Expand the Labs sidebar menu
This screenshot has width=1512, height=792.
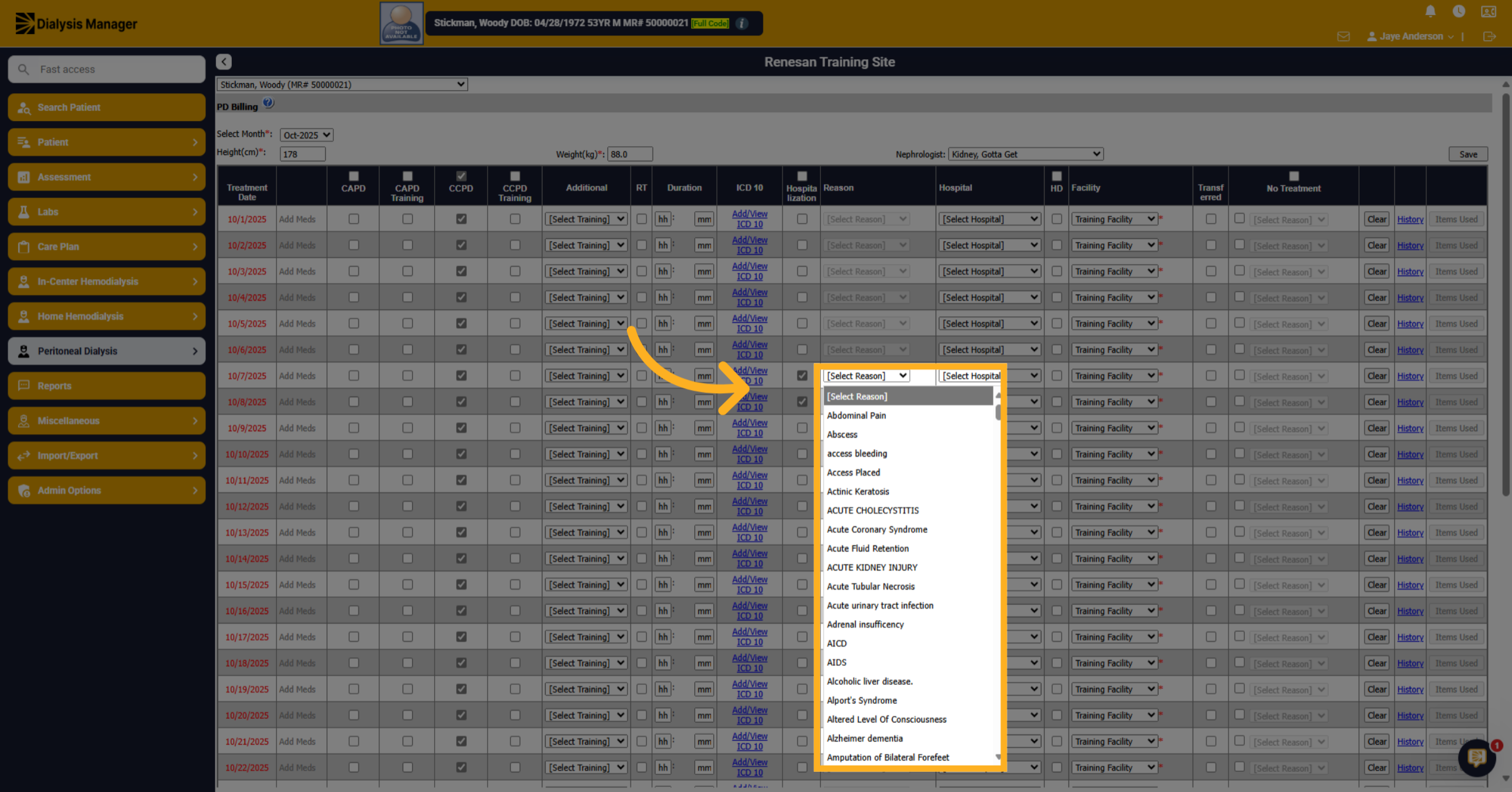click(x=106, y=212)
